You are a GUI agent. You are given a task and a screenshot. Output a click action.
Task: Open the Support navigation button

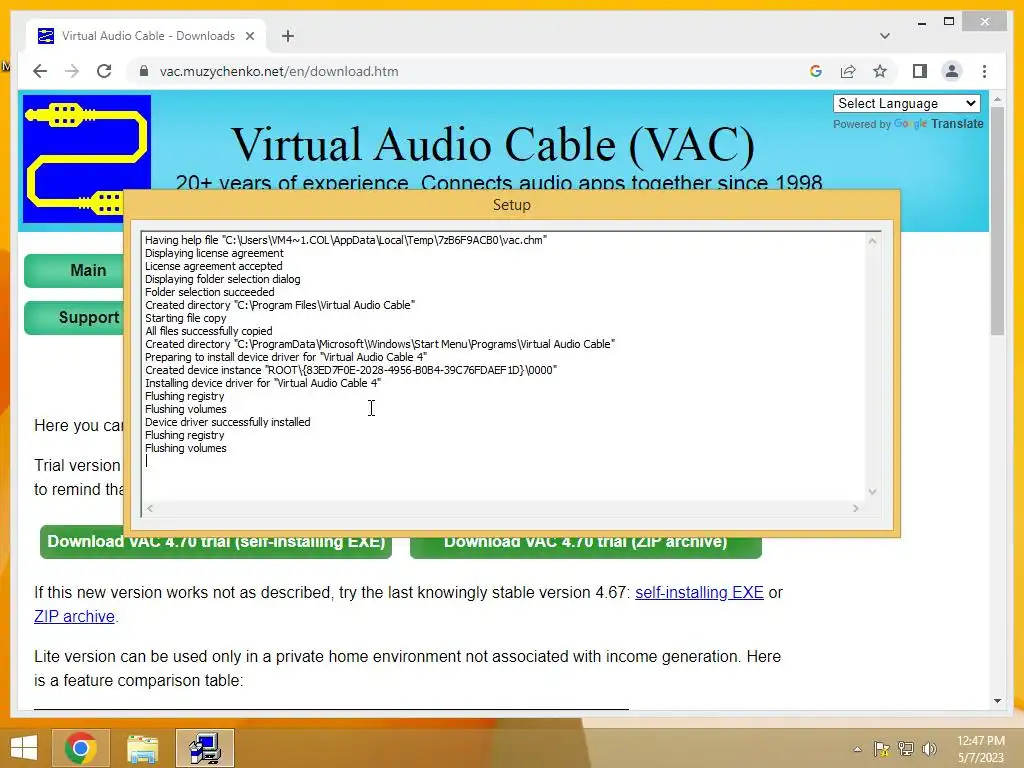point(74,317)
